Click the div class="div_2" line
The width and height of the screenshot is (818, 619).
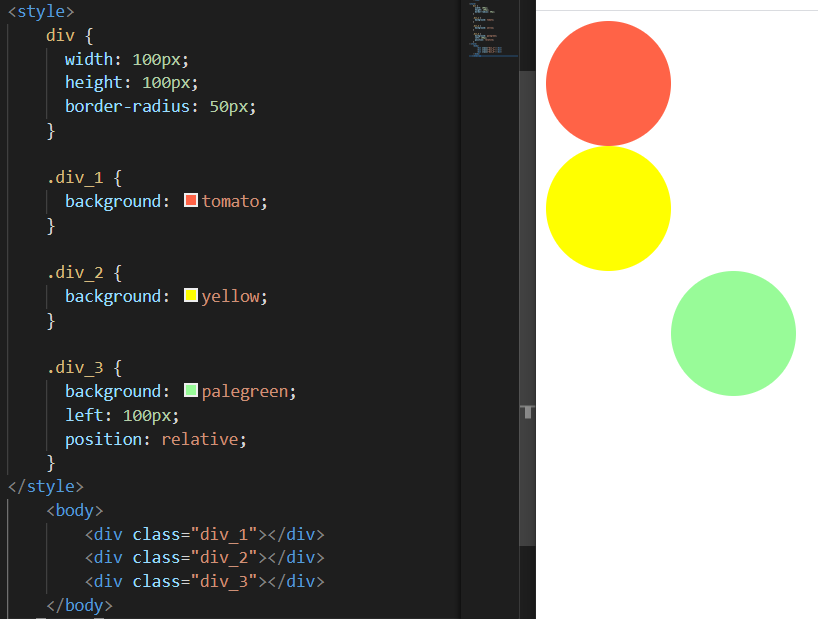pos(204,557)
